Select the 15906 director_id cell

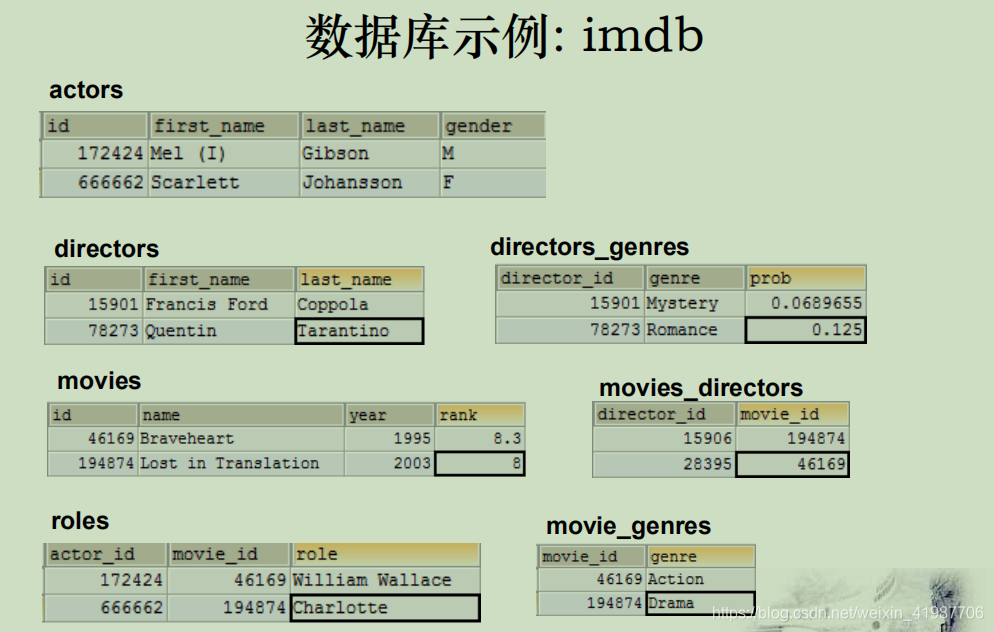point(664,438)
